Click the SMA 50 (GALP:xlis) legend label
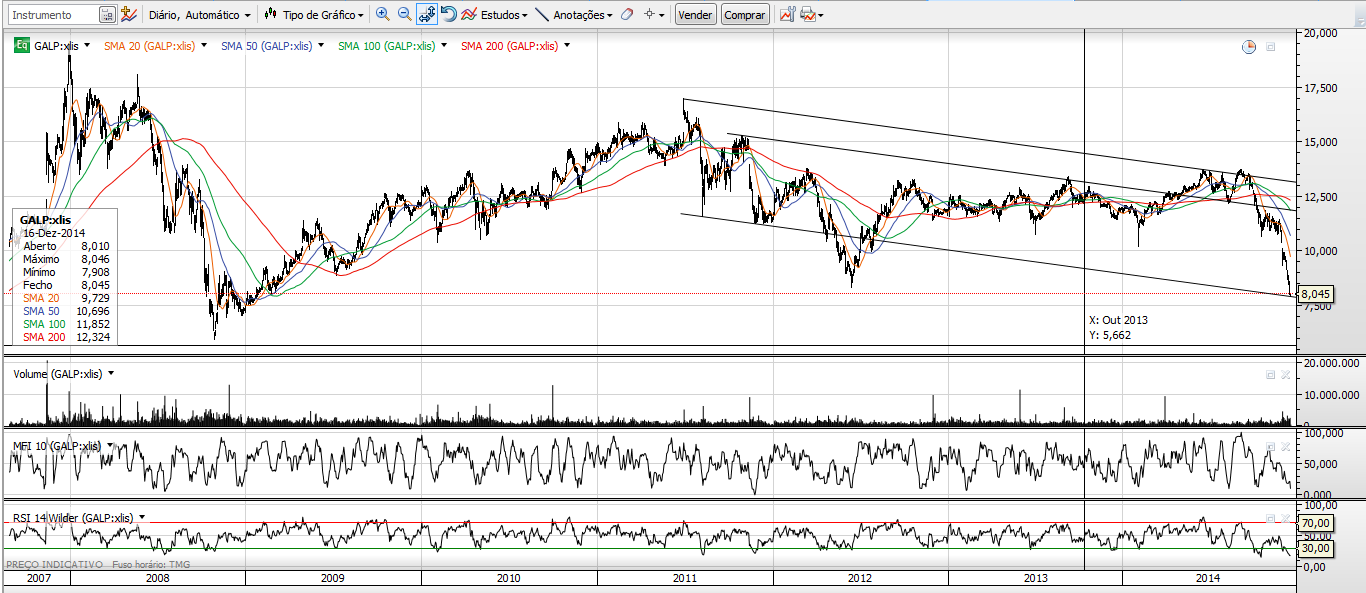The image size is (1366, 593). [267, 46]
